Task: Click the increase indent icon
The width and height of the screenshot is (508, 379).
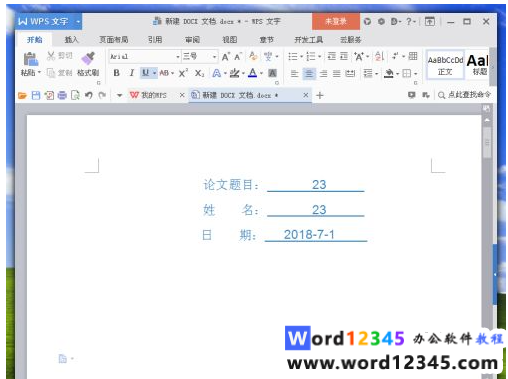Action: click(x=344, y=56)
